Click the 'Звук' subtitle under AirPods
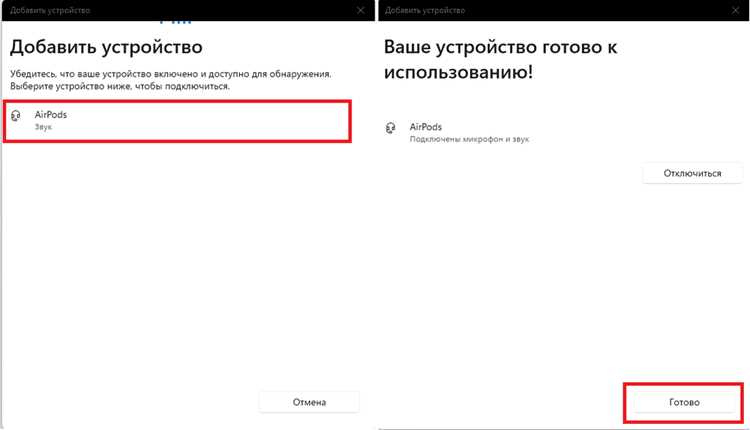The width and height of the screenshot is (750, 430). pyautogui.click(x=43, y=127)
